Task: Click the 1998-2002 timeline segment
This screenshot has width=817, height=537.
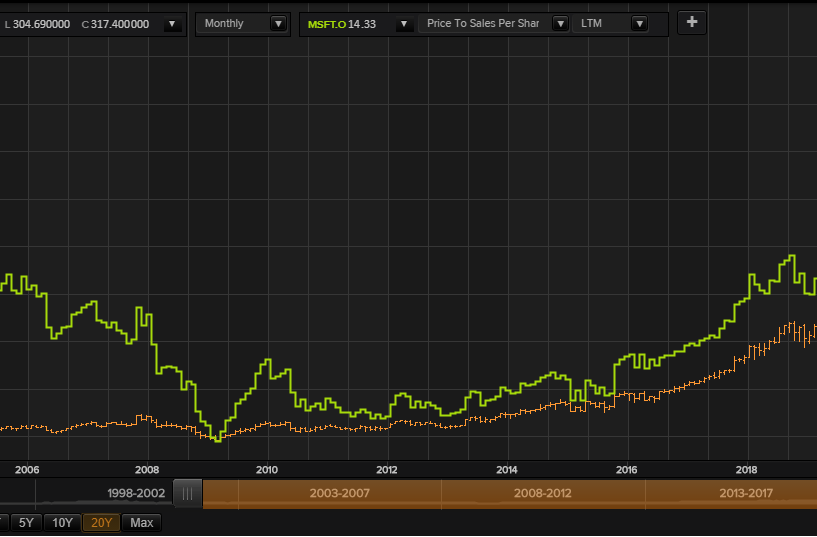Action: [136, 493]
